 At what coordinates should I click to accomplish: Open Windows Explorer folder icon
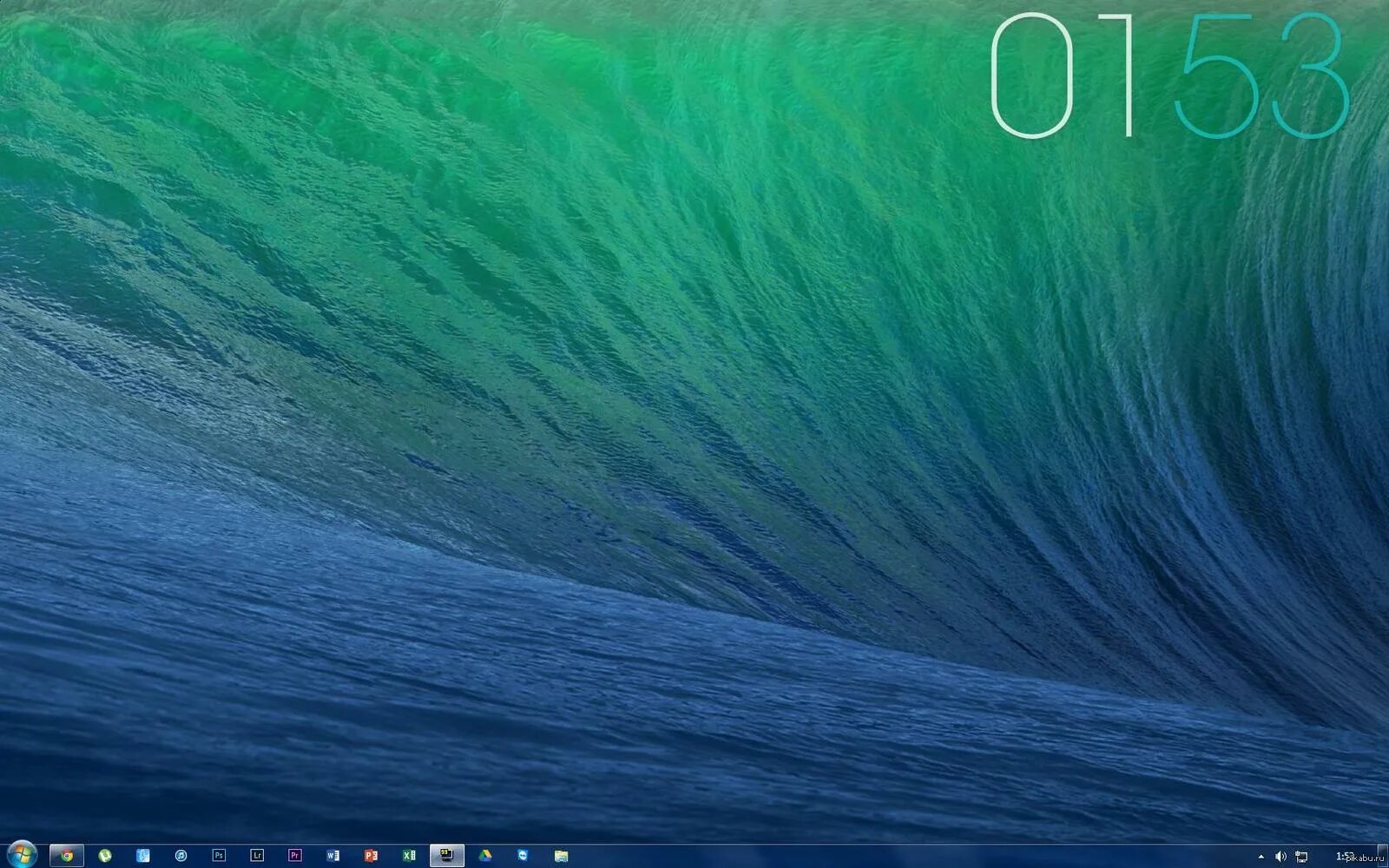[x=561, y=855]
